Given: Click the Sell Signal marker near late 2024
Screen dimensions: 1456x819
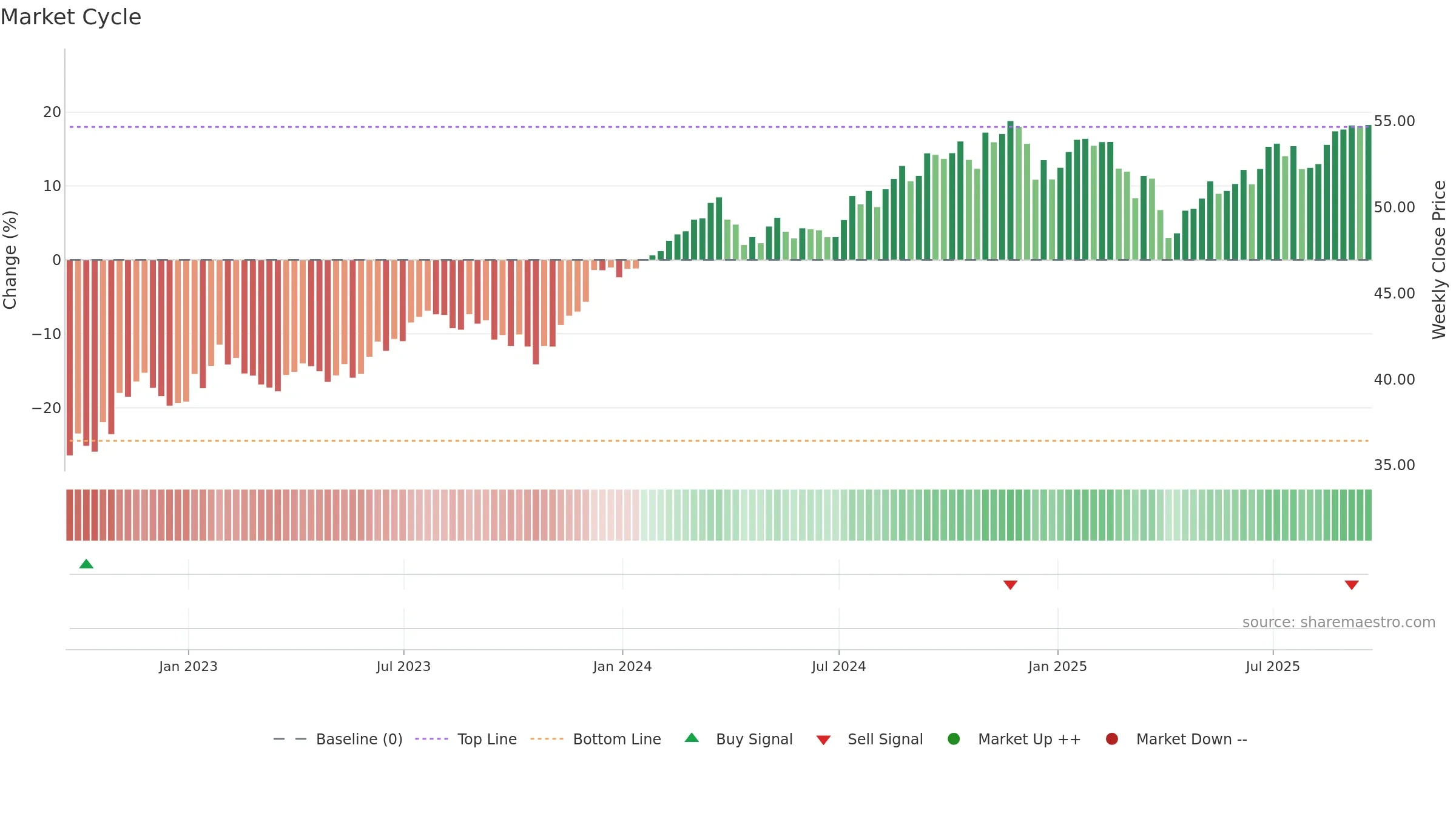Looking at the screenshot, I should point(1010,585).
